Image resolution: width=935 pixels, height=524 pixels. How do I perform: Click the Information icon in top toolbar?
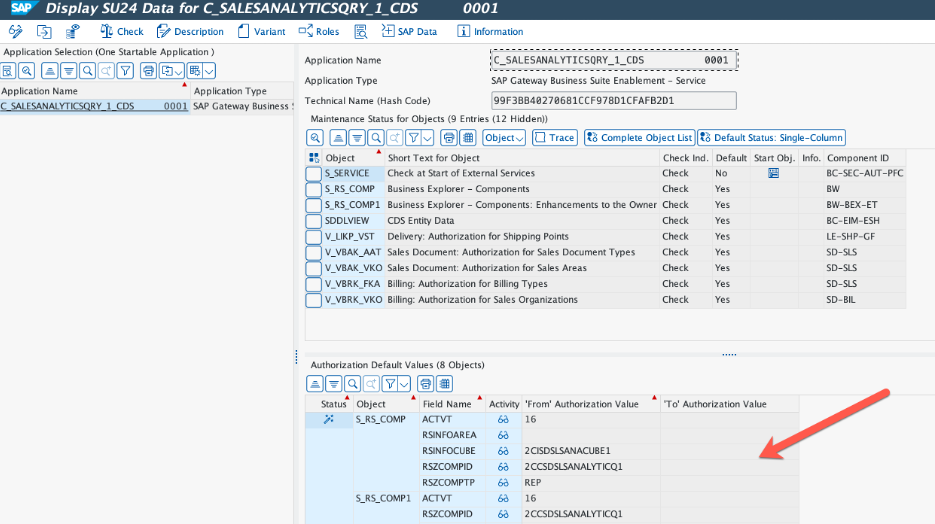pyautogui.click(x=463, y=32)
